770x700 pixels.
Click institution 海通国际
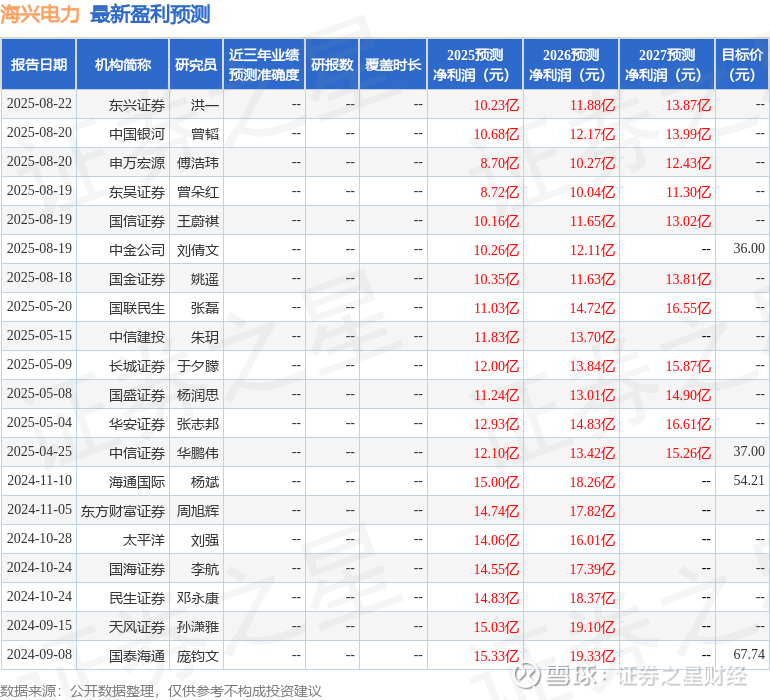click(x=137, y=481)
